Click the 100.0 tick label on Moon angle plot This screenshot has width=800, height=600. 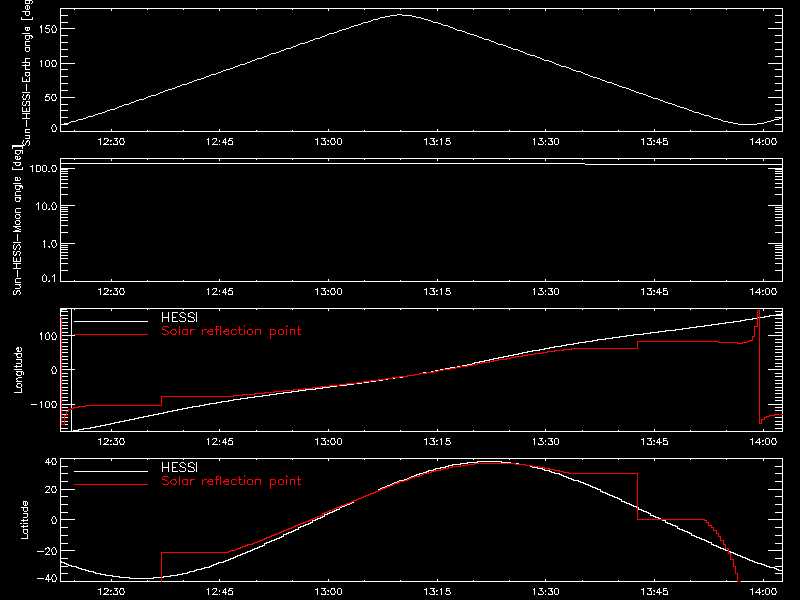(x=43, y=168)
